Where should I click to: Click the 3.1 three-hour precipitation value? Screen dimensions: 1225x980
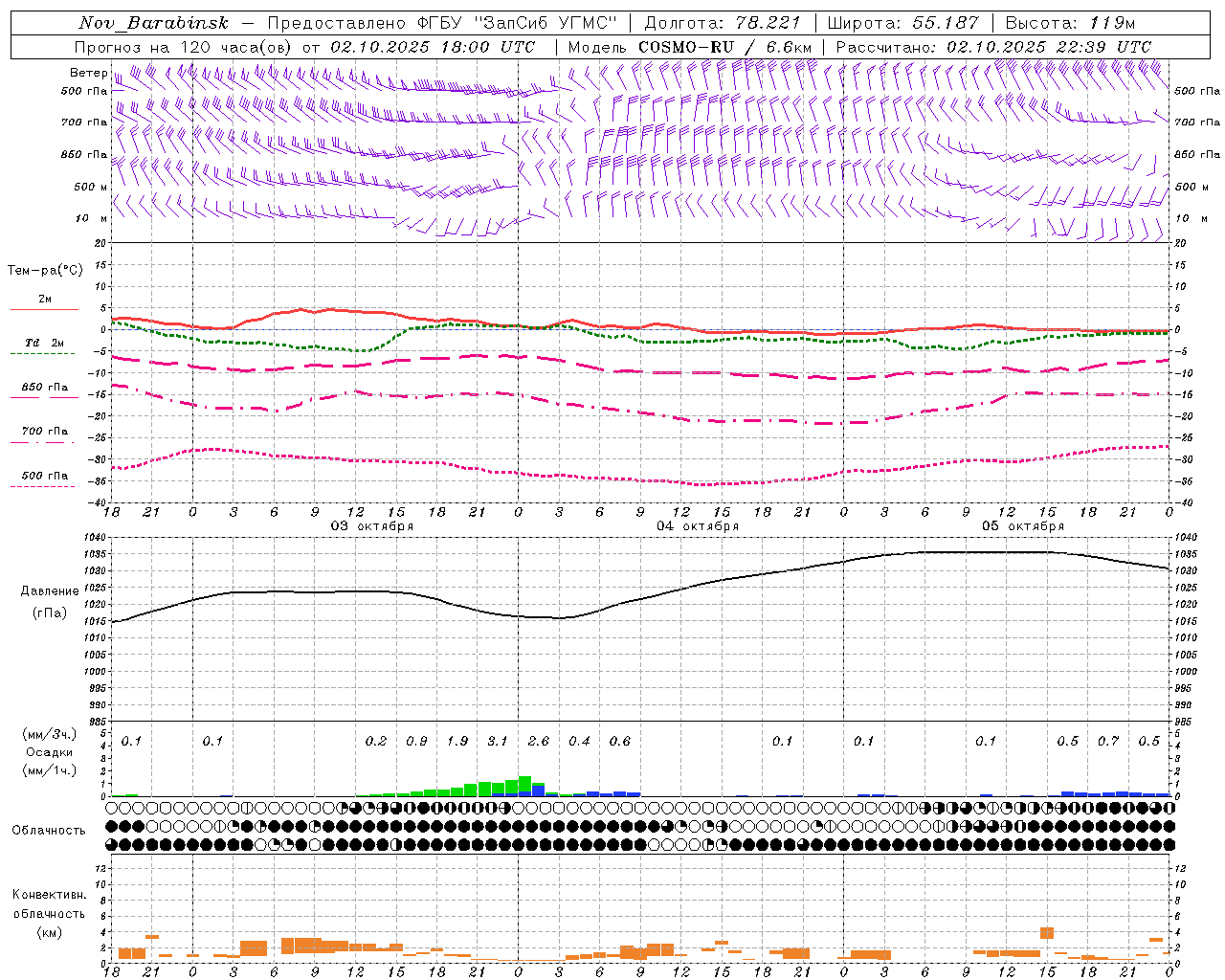(498, 741)
